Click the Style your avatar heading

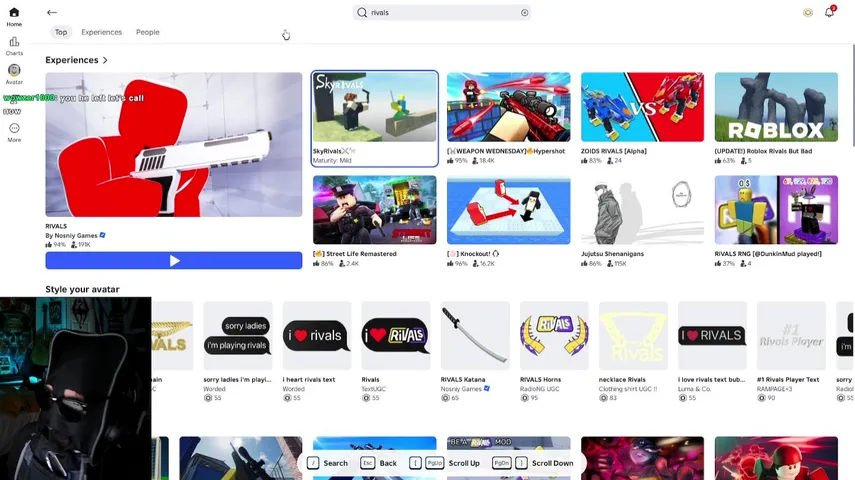(x=82, y=289)
